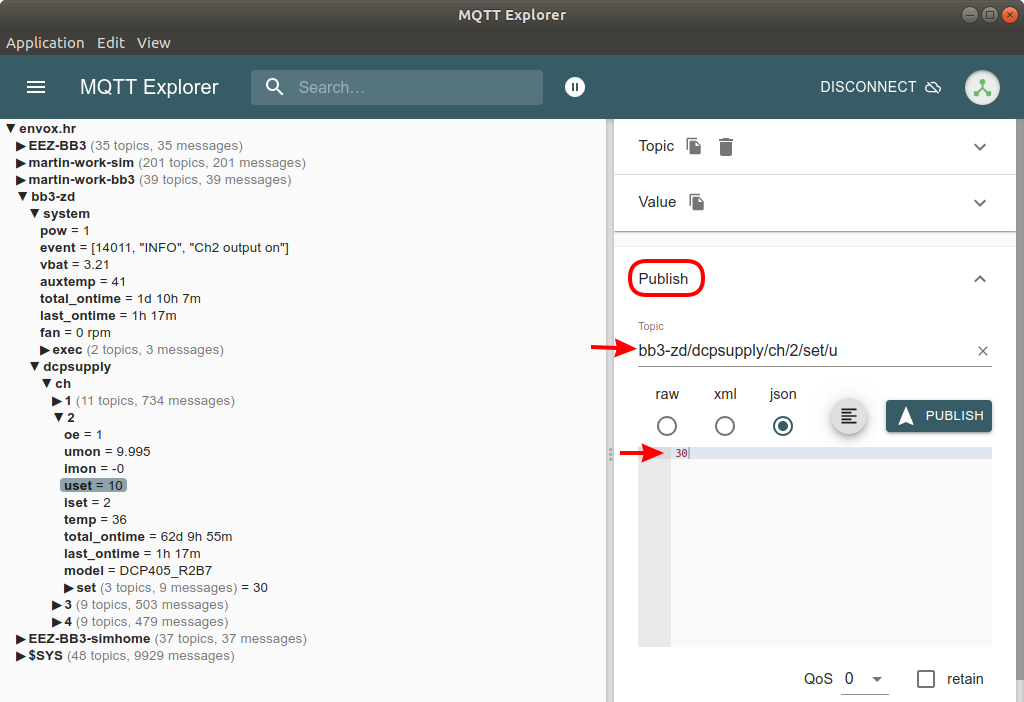Delete topic with the trash icon

pos(726,147)
